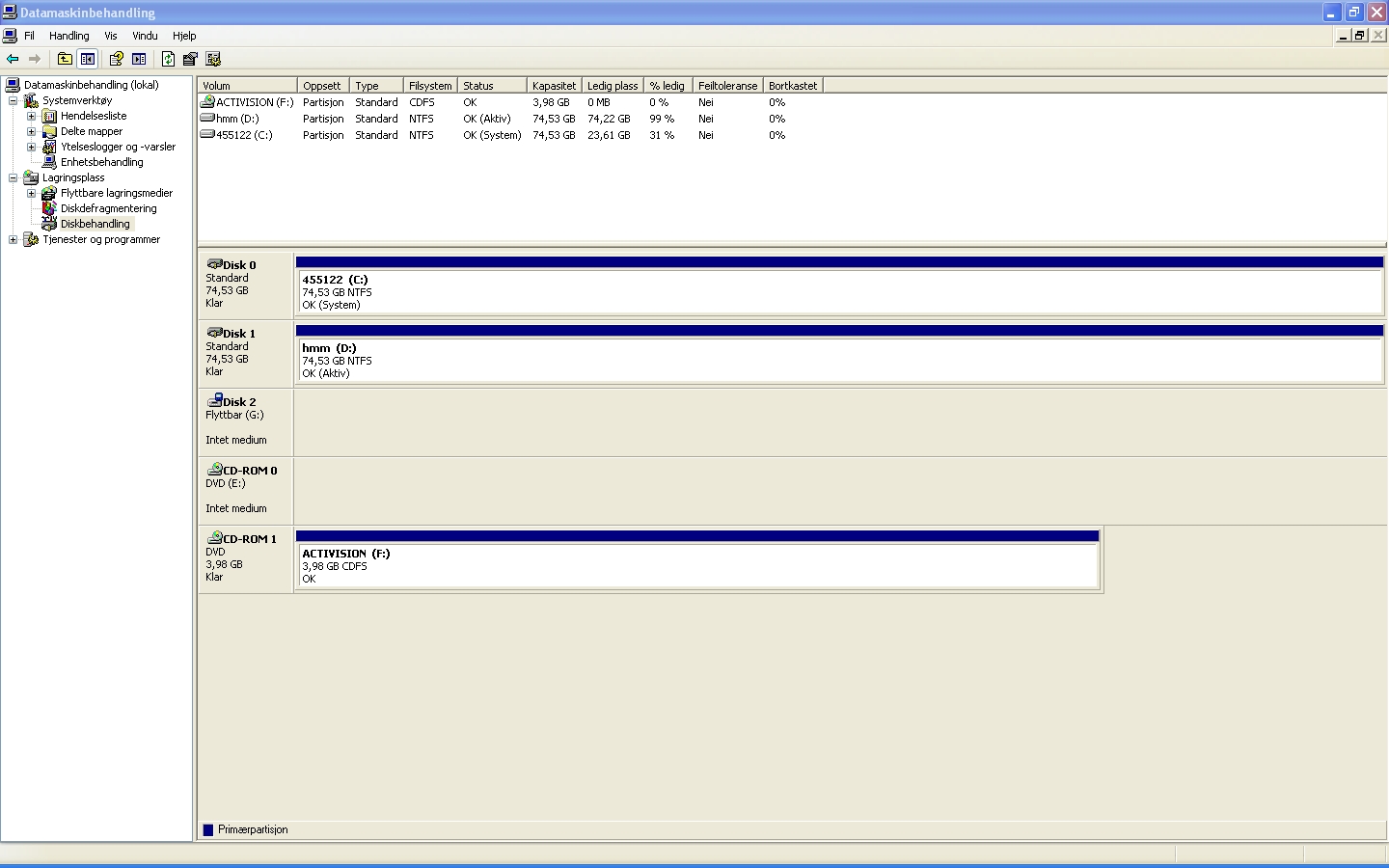This screenshot has width=1389, height=868.
Task: Click the Tjenester og programmer icon
Action: 31,239
